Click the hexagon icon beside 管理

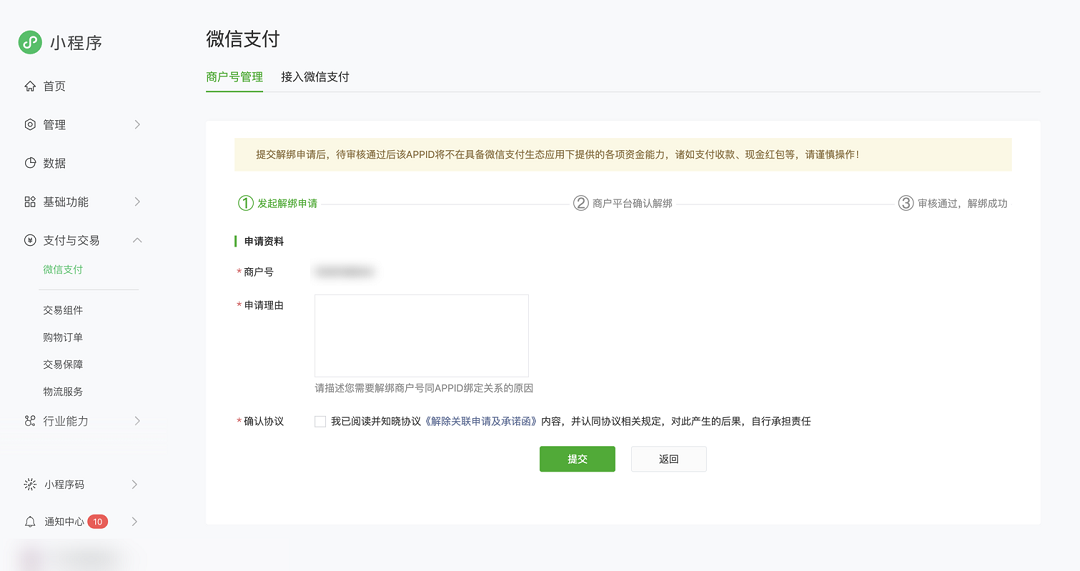coord(30,125)
